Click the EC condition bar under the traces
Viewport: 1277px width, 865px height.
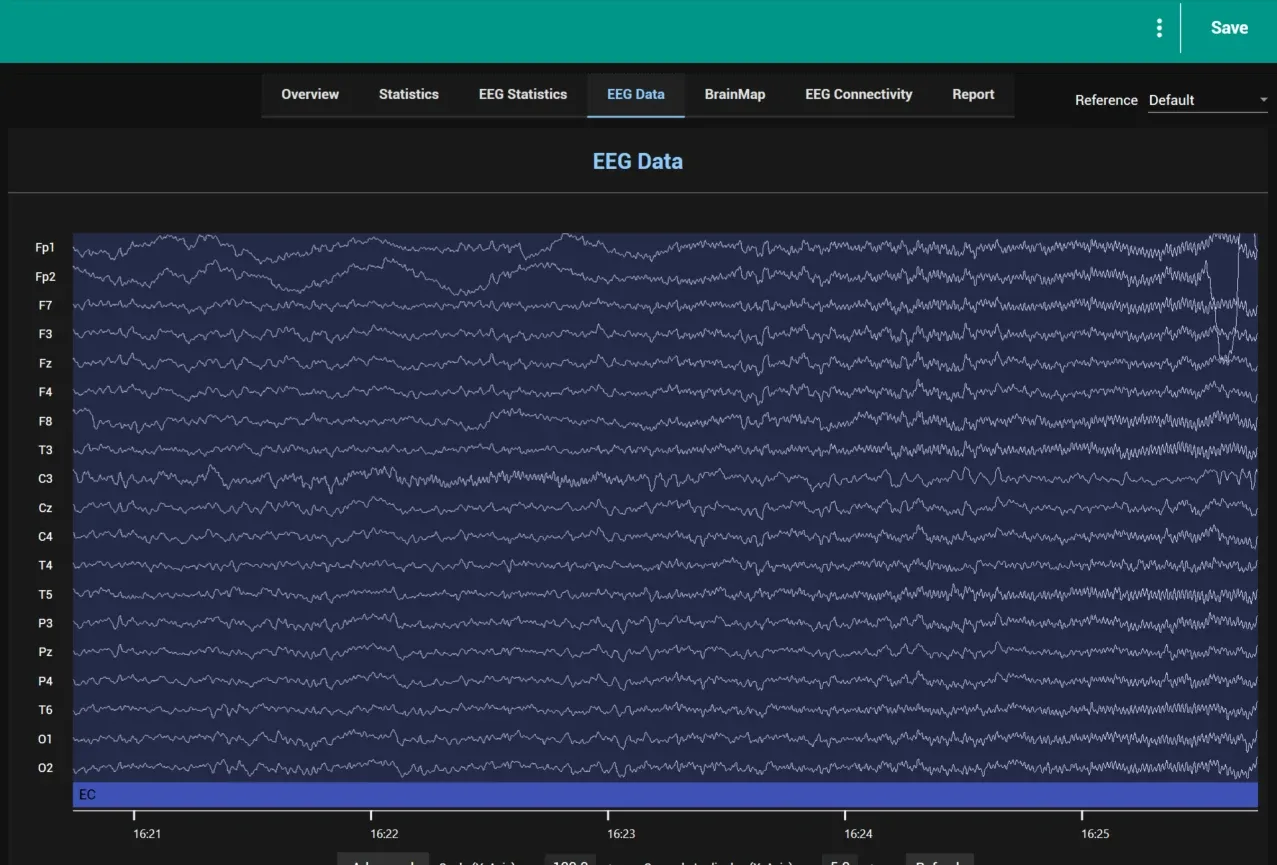pyautogui.click(x=665, y=795)
